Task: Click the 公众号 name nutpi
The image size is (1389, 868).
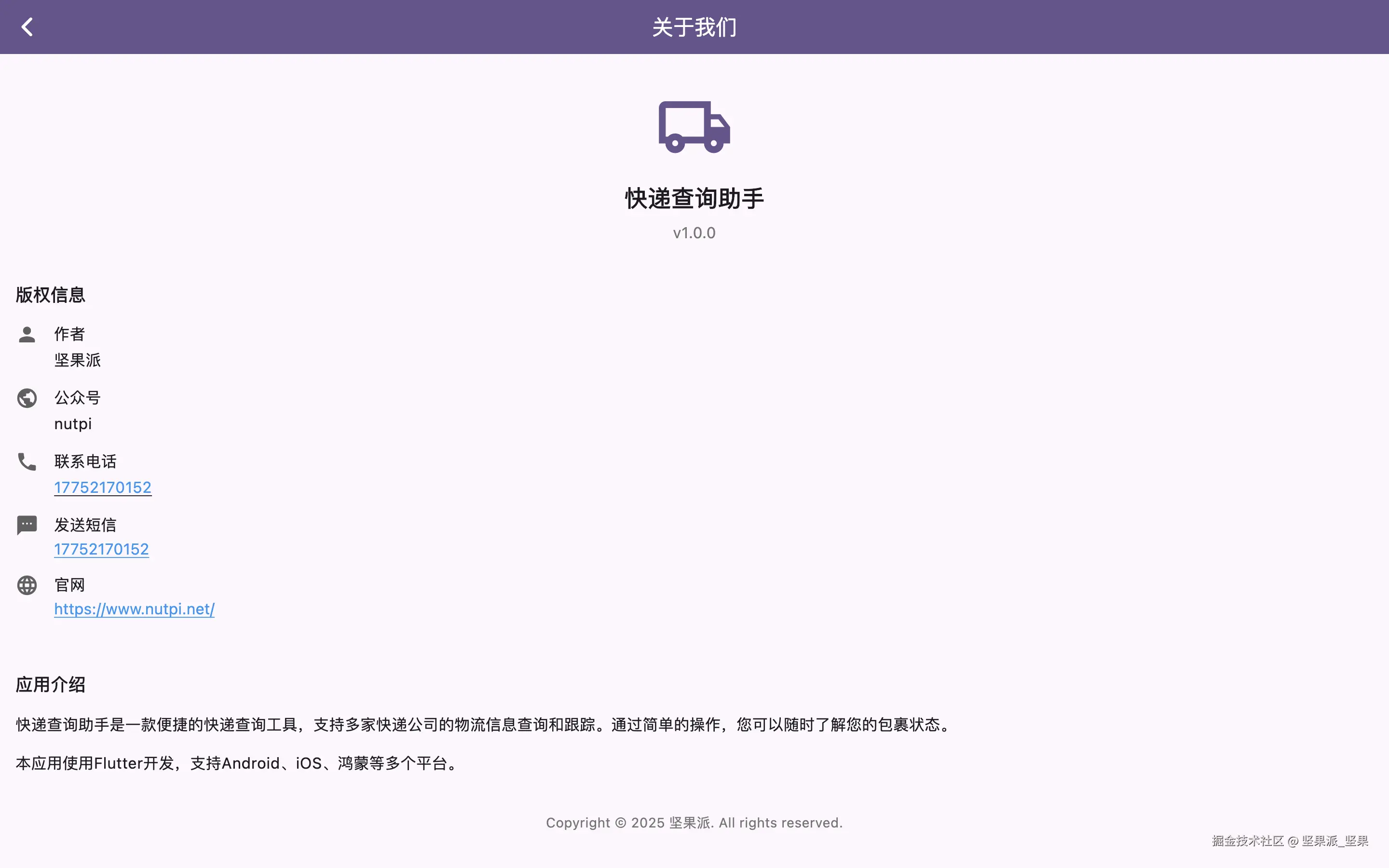Action: pyautogui.click(x=73, y=424)
